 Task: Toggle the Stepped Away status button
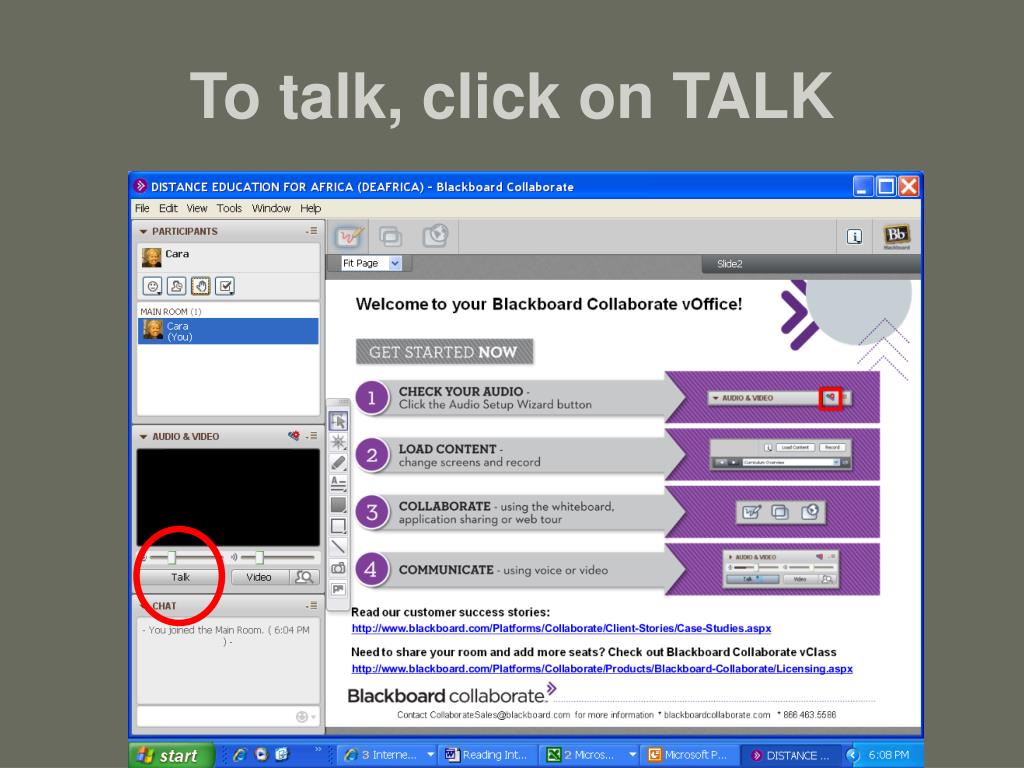point(176,285)
